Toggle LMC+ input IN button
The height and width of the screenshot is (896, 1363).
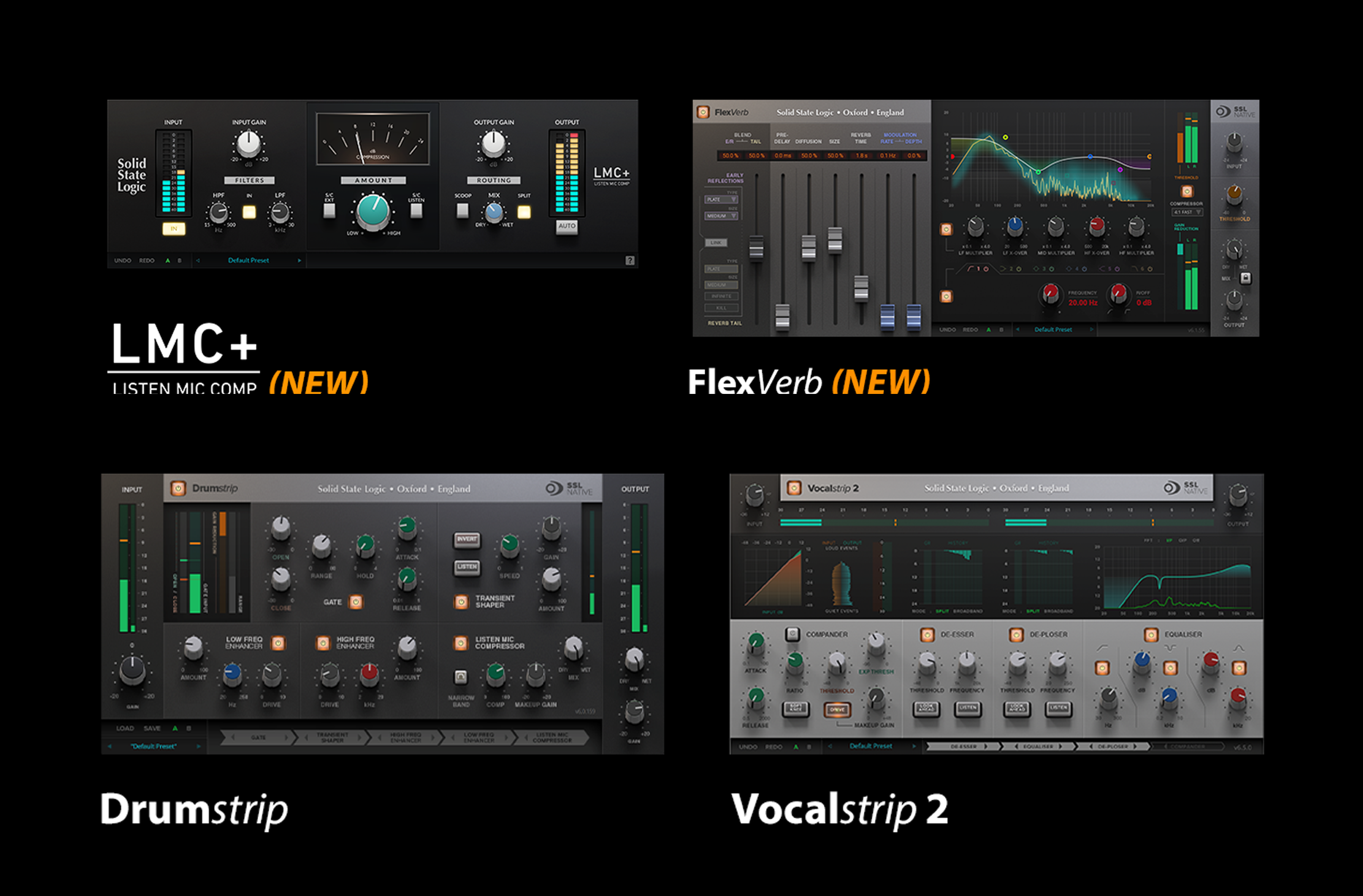(x=174, y=228)
